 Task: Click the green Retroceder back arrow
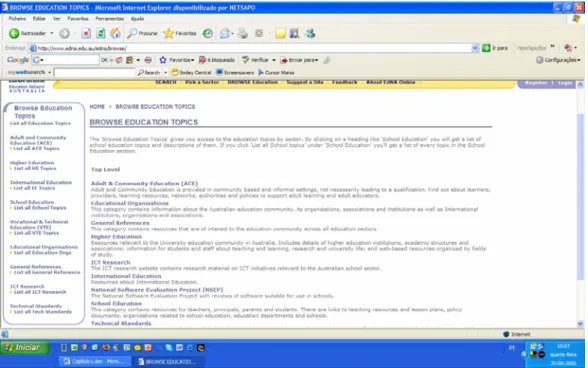14,33
